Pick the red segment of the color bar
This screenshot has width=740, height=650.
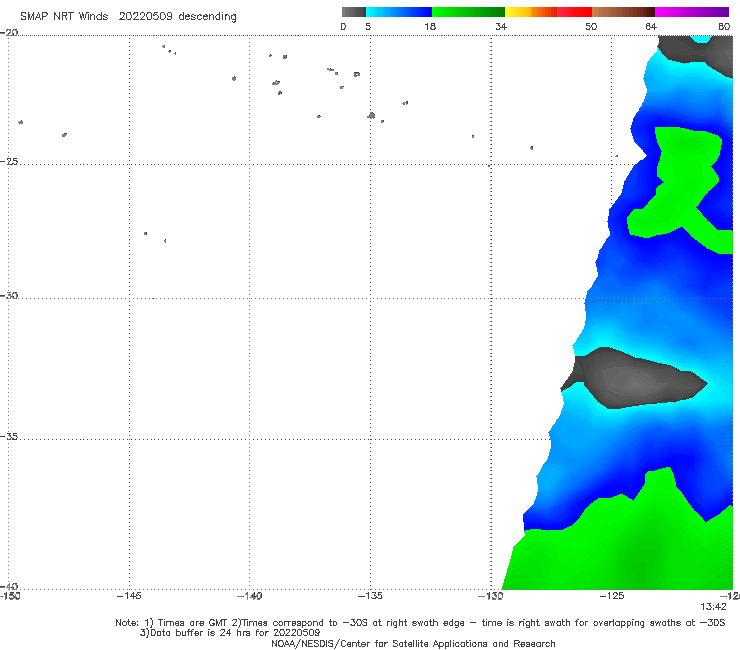(574, 12)
